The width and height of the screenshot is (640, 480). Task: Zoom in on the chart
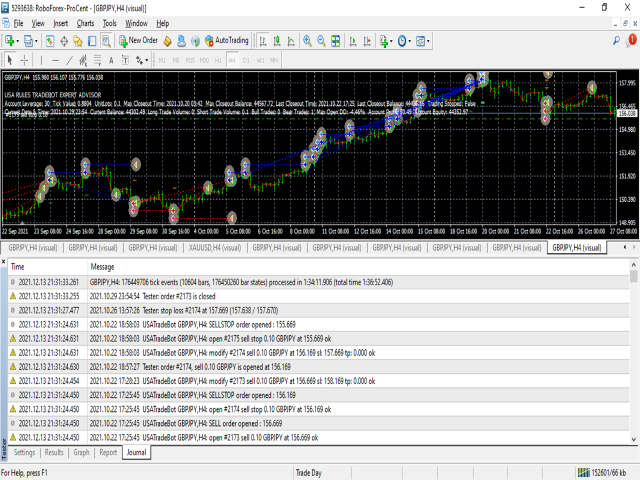click(x=307, y=41)
